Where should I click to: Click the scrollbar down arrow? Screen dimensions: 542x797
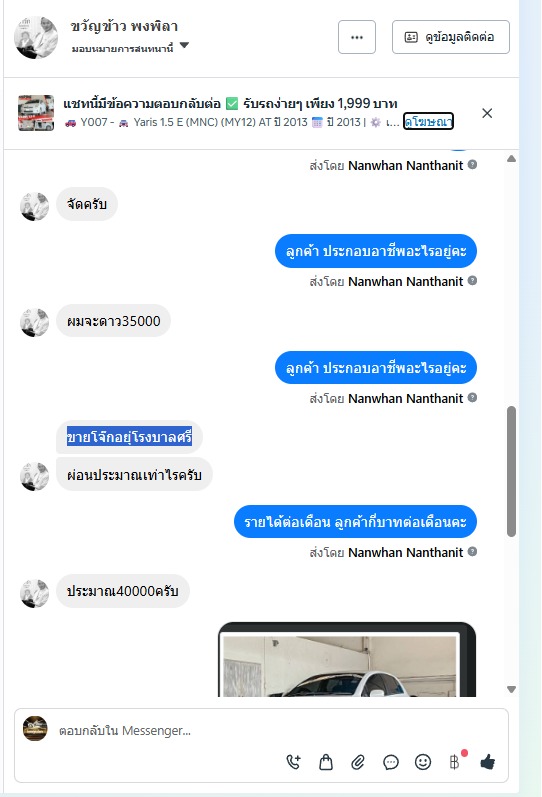click(x=511, y=689)
